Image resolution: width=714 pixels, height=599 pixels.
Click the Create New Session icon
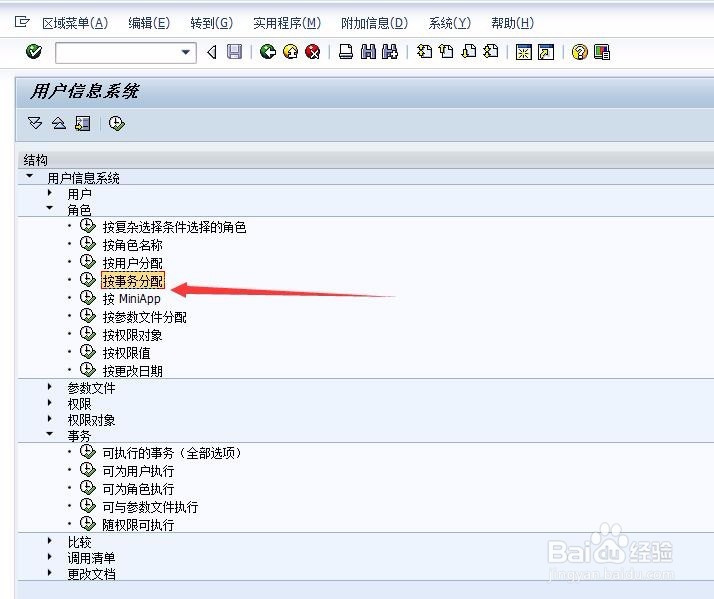tap(524, 52)
